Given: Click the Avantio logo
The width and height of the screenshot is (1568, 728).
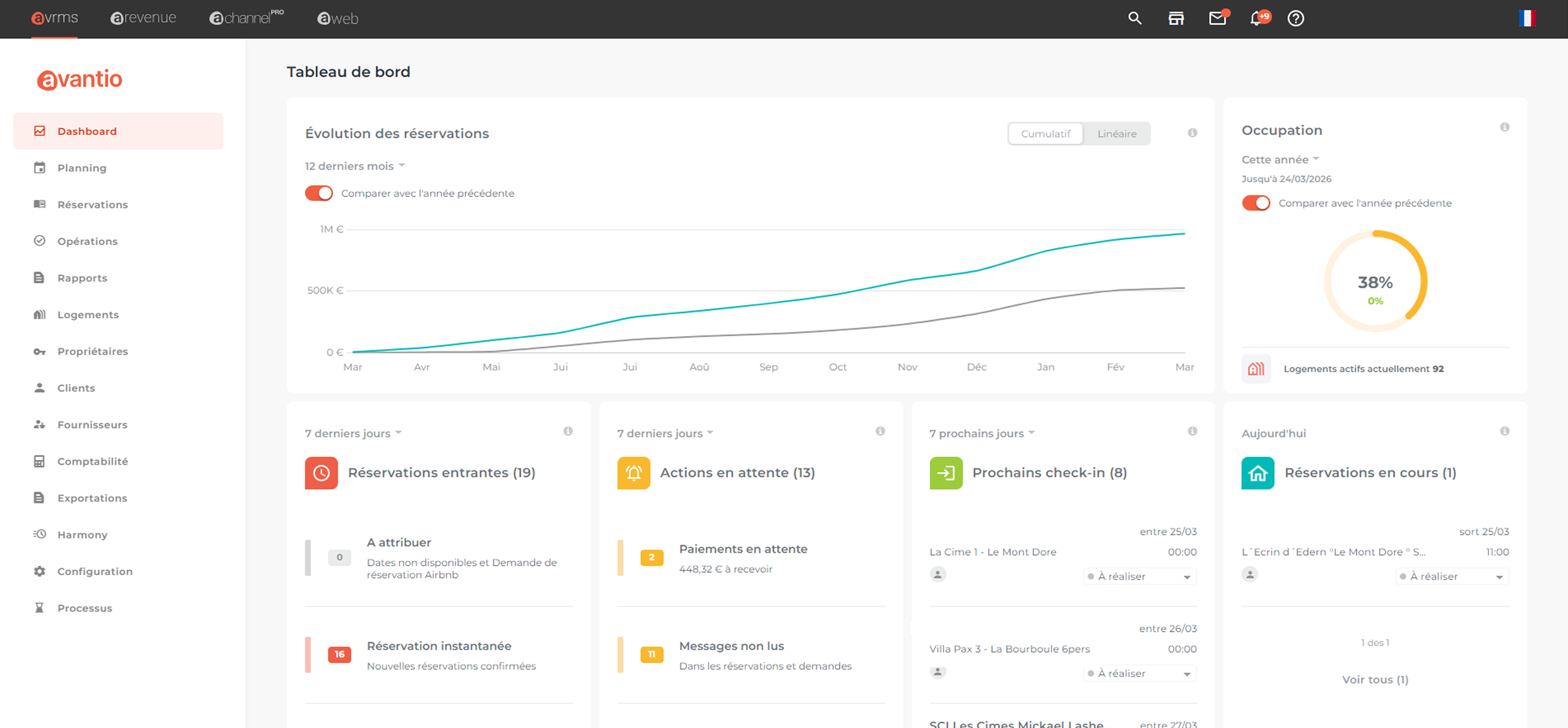Looking at the screenshot, I should [80, 79].
